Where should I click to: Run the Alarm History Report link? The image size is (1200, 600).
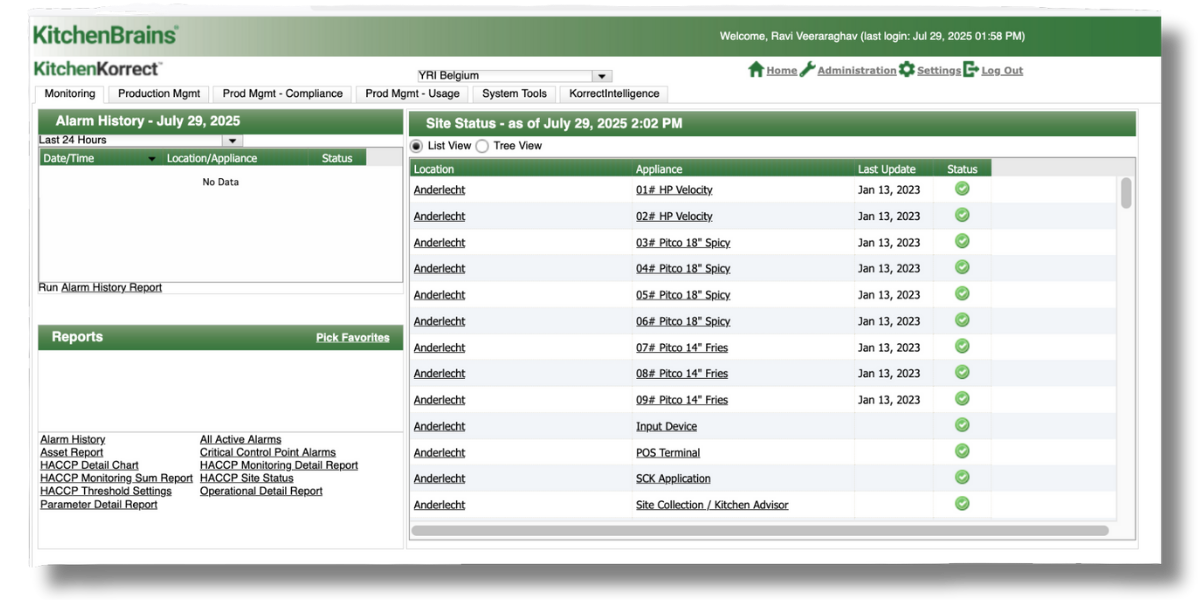tap(111, 288)
